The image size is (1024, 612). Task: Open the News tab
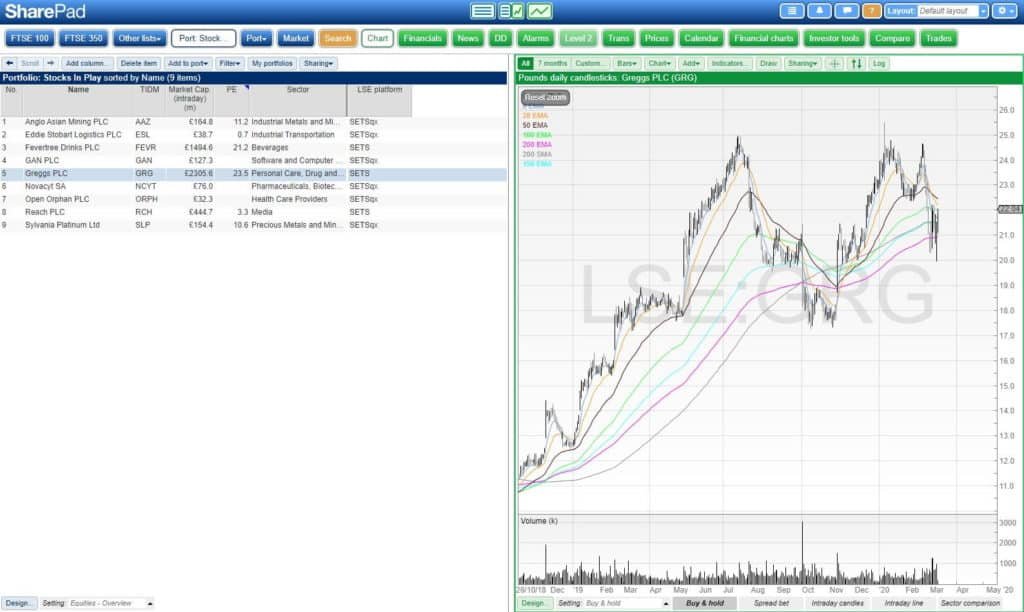pos(468,39)
